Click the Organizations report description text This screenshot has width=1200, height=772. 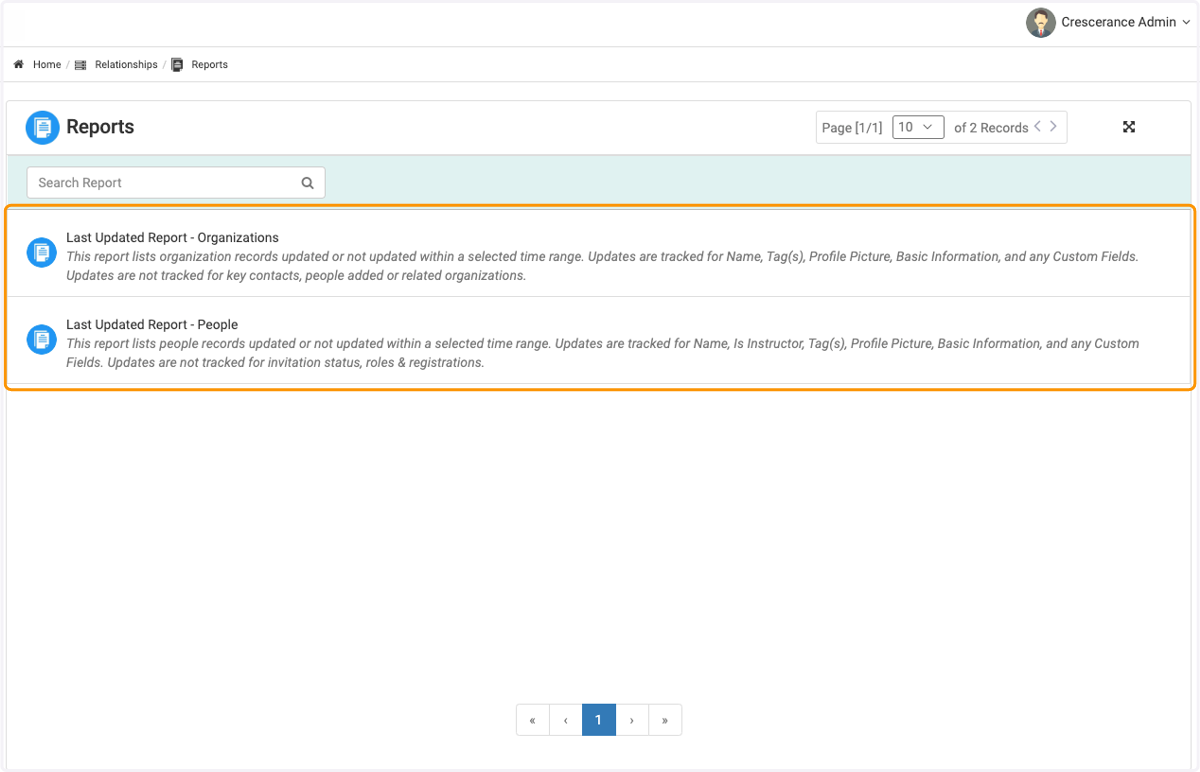[x=602, y=266]
